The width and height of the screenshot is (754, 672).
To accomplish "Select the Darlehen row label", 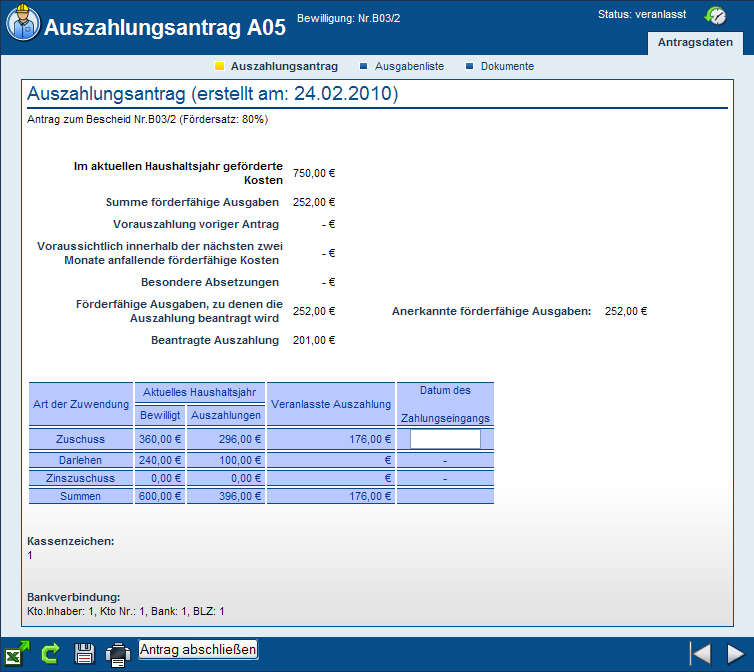I will click(80, 460).
